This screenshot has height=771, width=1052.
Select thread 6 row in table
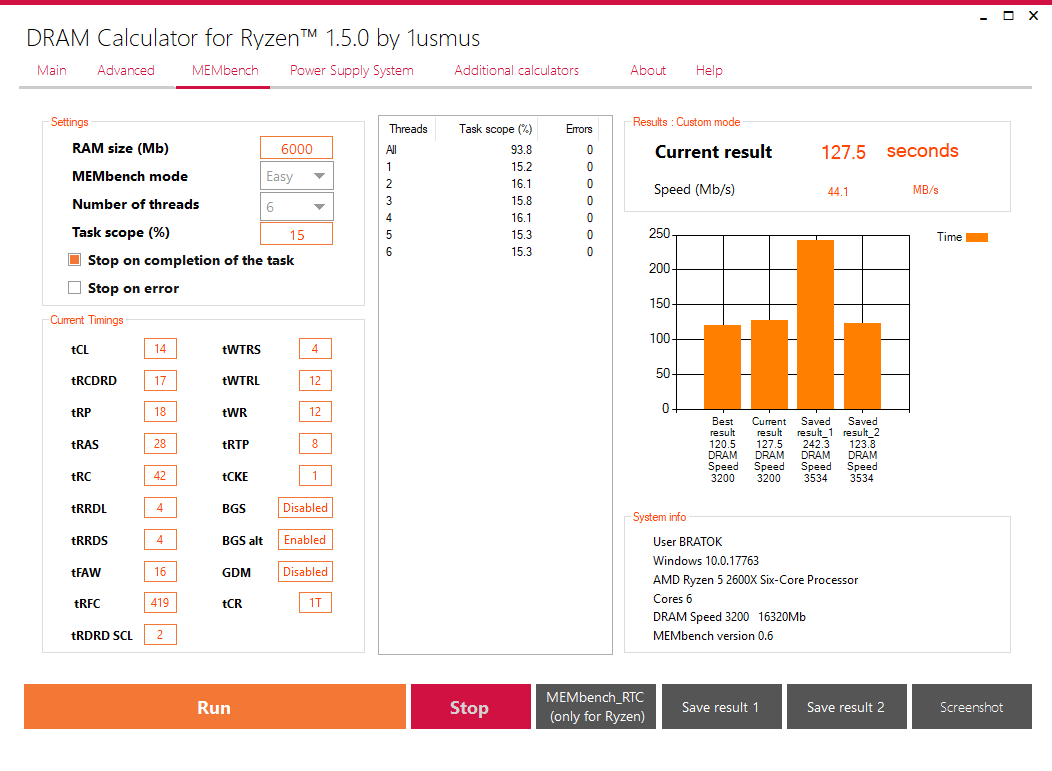[x=490, y=252]
